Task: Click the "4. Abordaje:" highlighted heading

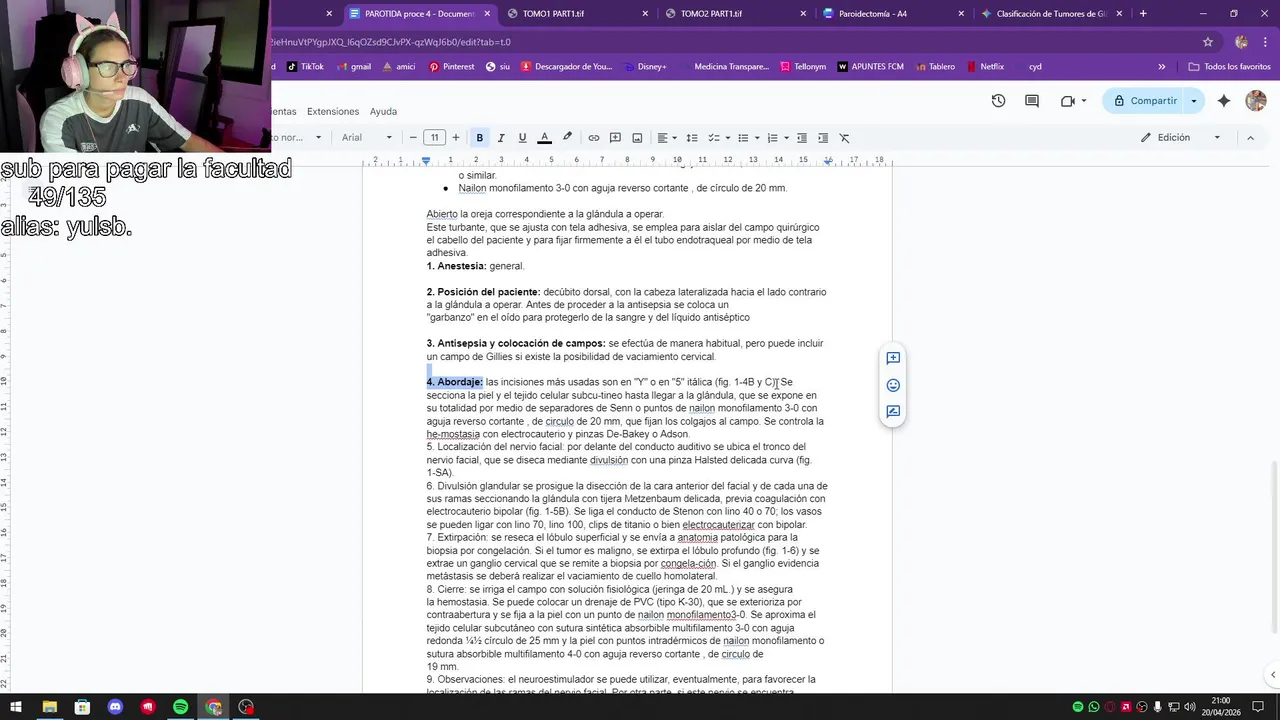Action: click(455, 382)
